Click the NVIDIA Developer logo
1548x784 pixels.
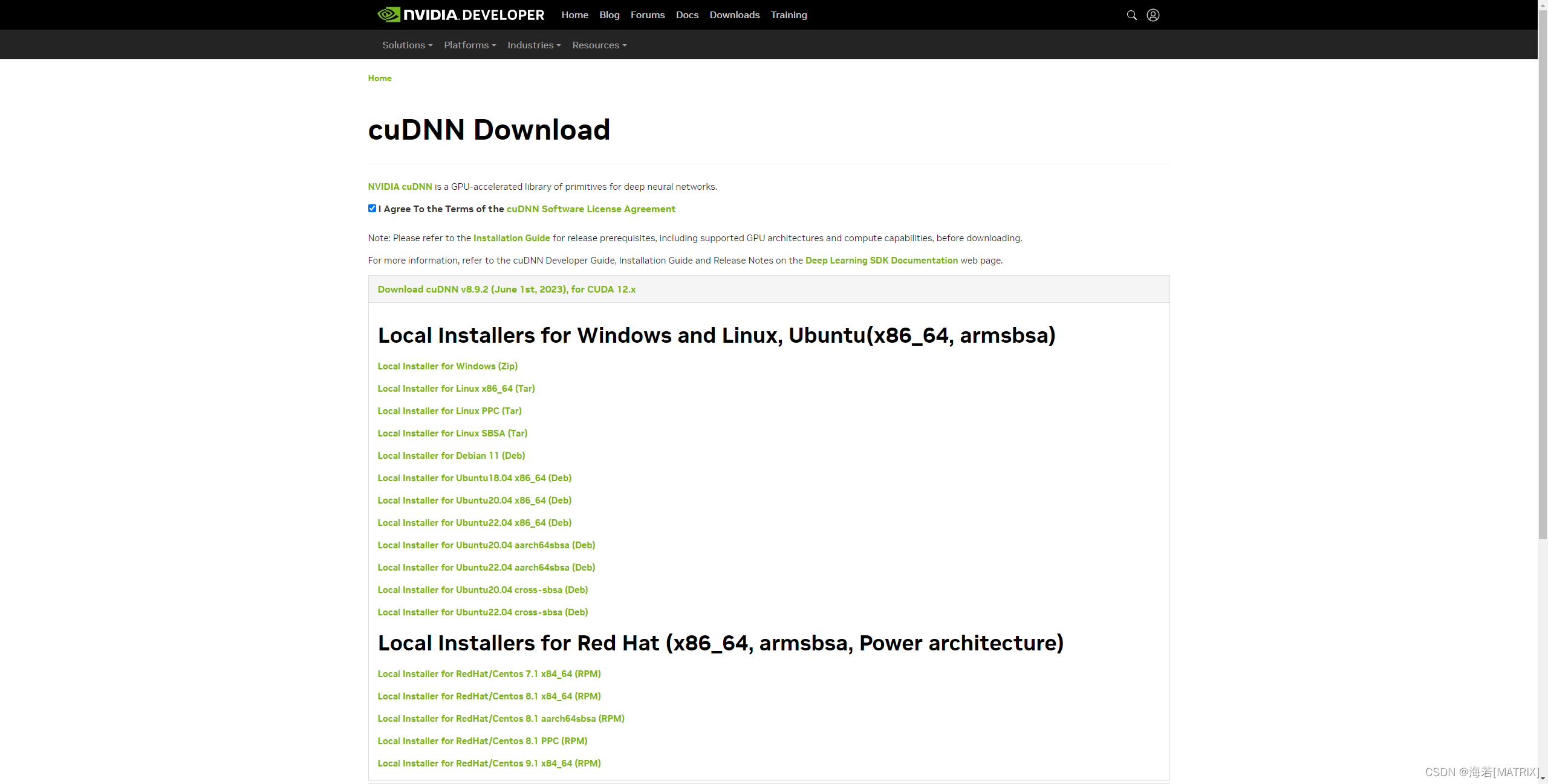point(461,15)
